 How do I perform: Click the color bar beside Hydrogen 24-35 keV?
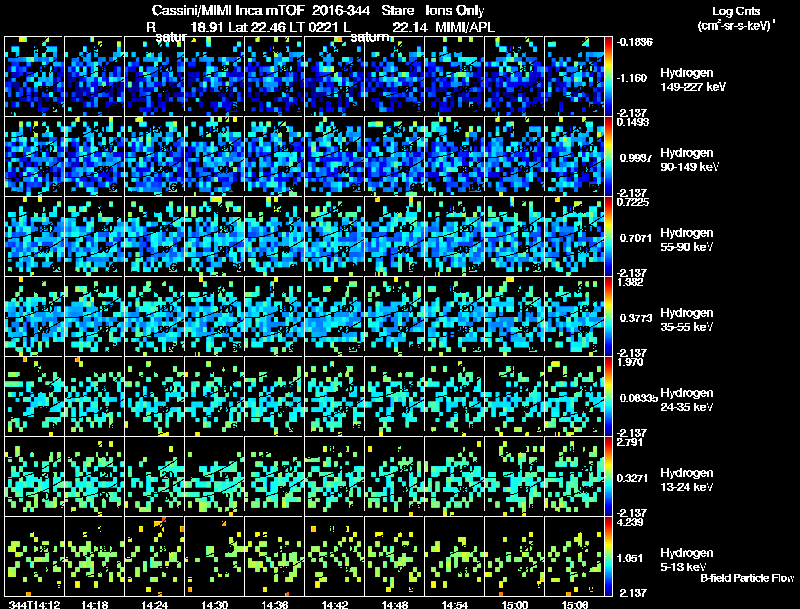pos(608,396)
